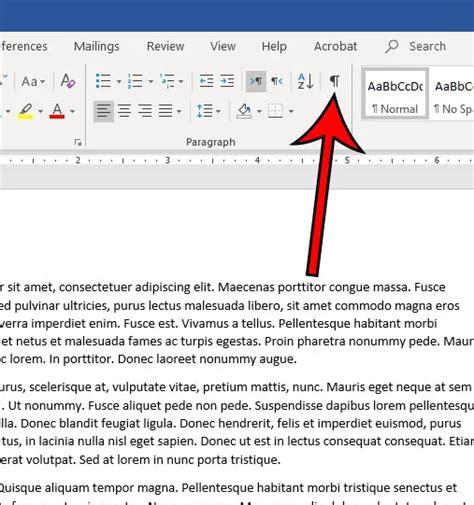Click the Sort A to Z icon
474x505 pixels.
[306, 81]
